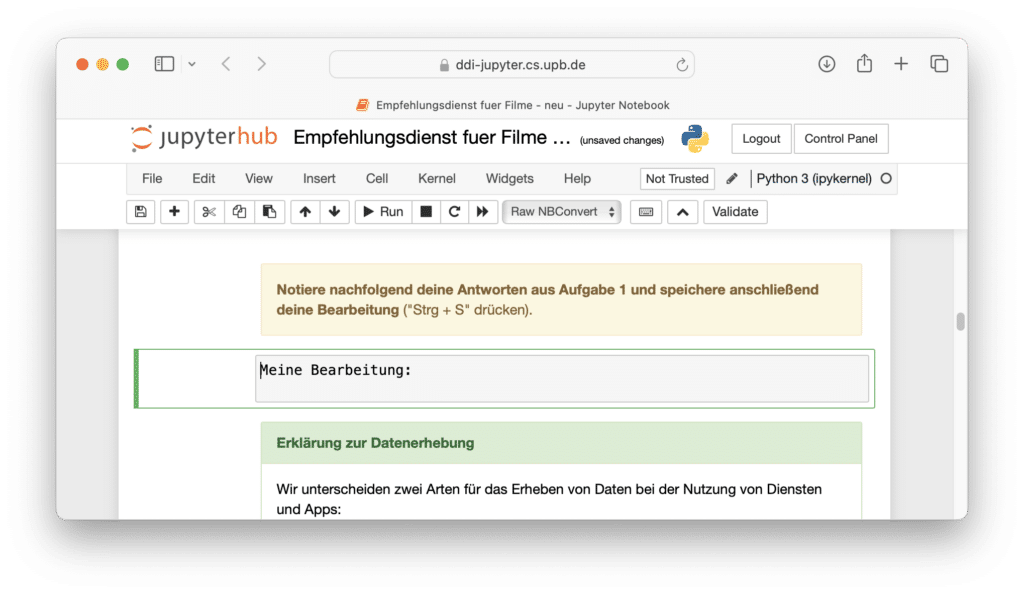Open the Edit menu

(x=203, y=178)
